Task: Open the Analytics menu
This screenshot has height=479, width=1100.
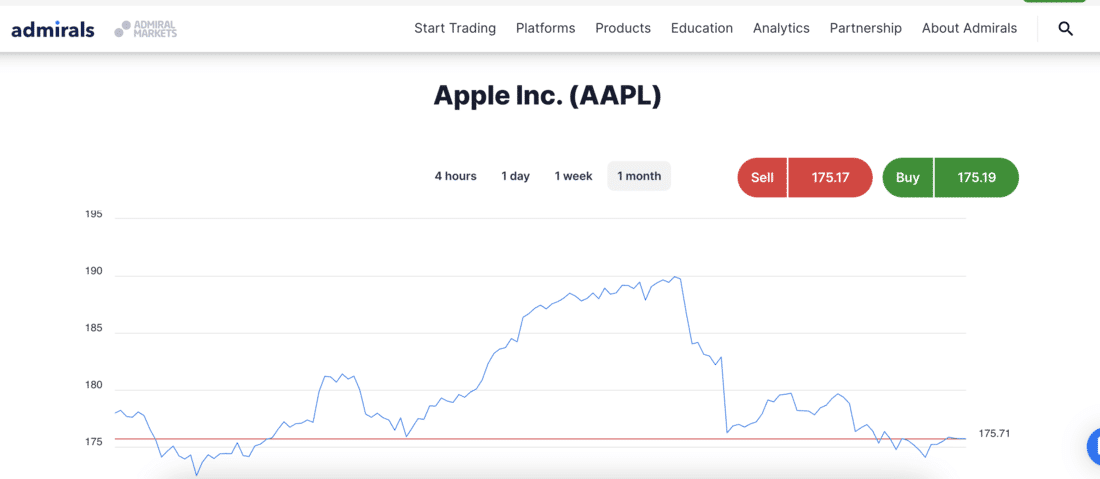Action: (781, 28)
